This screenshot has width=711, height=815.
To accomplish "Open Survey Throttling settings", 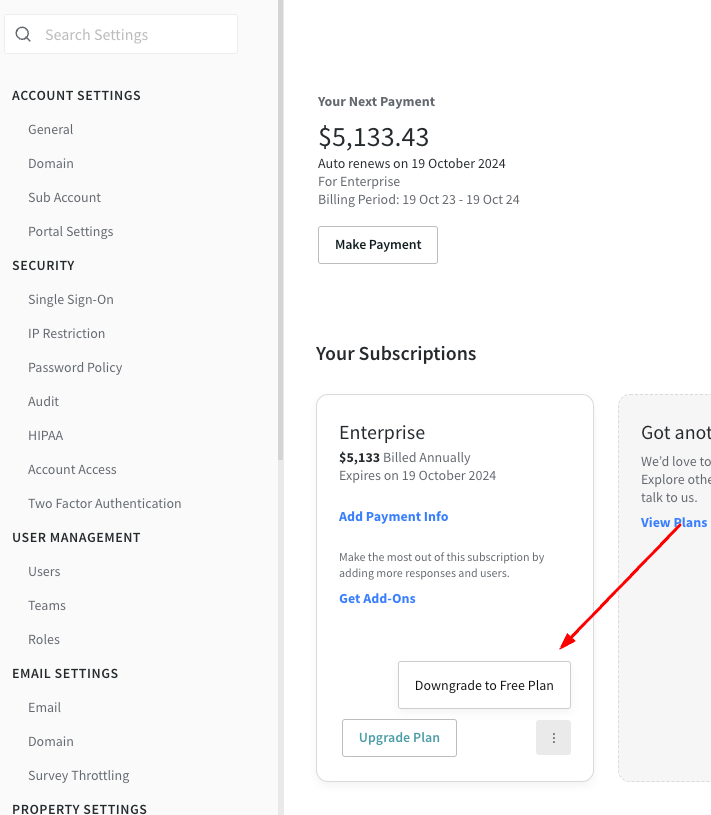I will 79,776.
